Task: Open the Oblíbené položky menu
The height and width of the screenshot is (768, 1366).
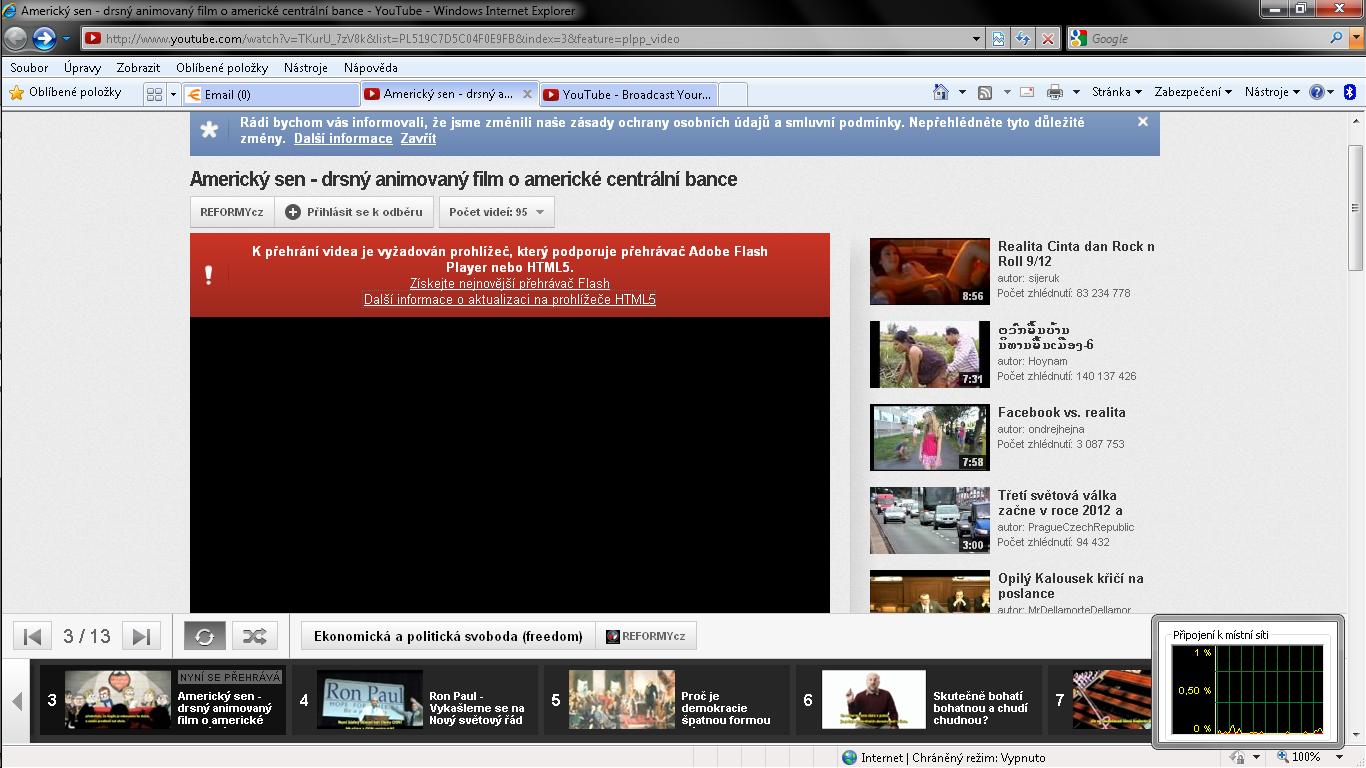Action: coord(222,68)
